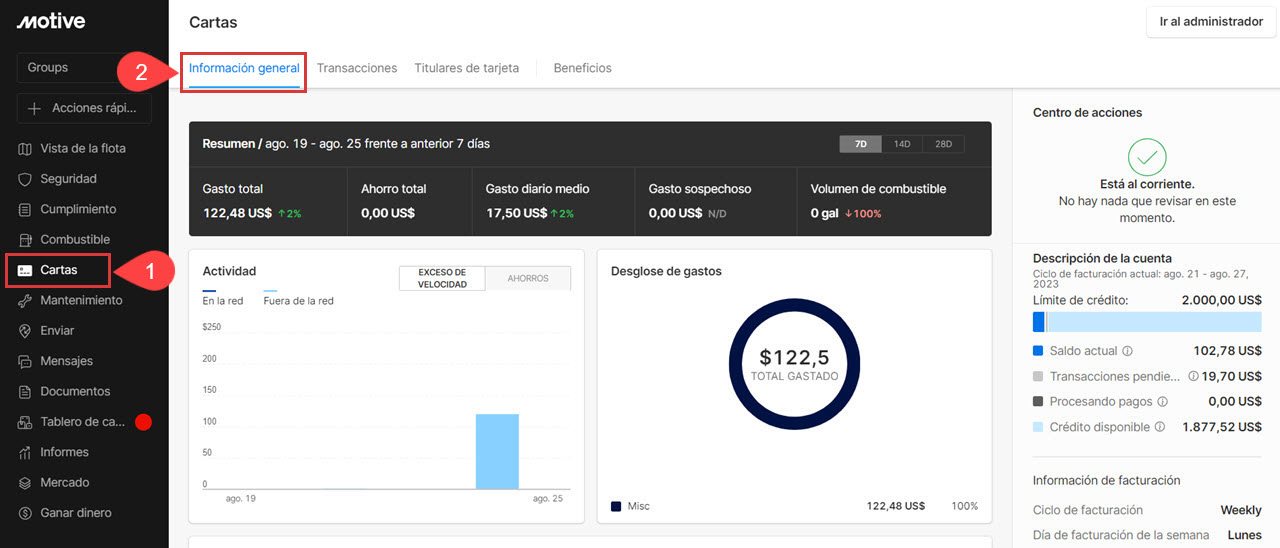
Task: Open the Transacciones tab
Action: point(357,68)
